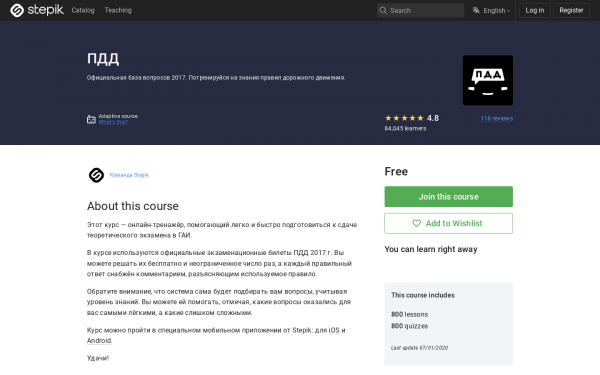
Task: Open the iOS app link
Action: [334, 330]
